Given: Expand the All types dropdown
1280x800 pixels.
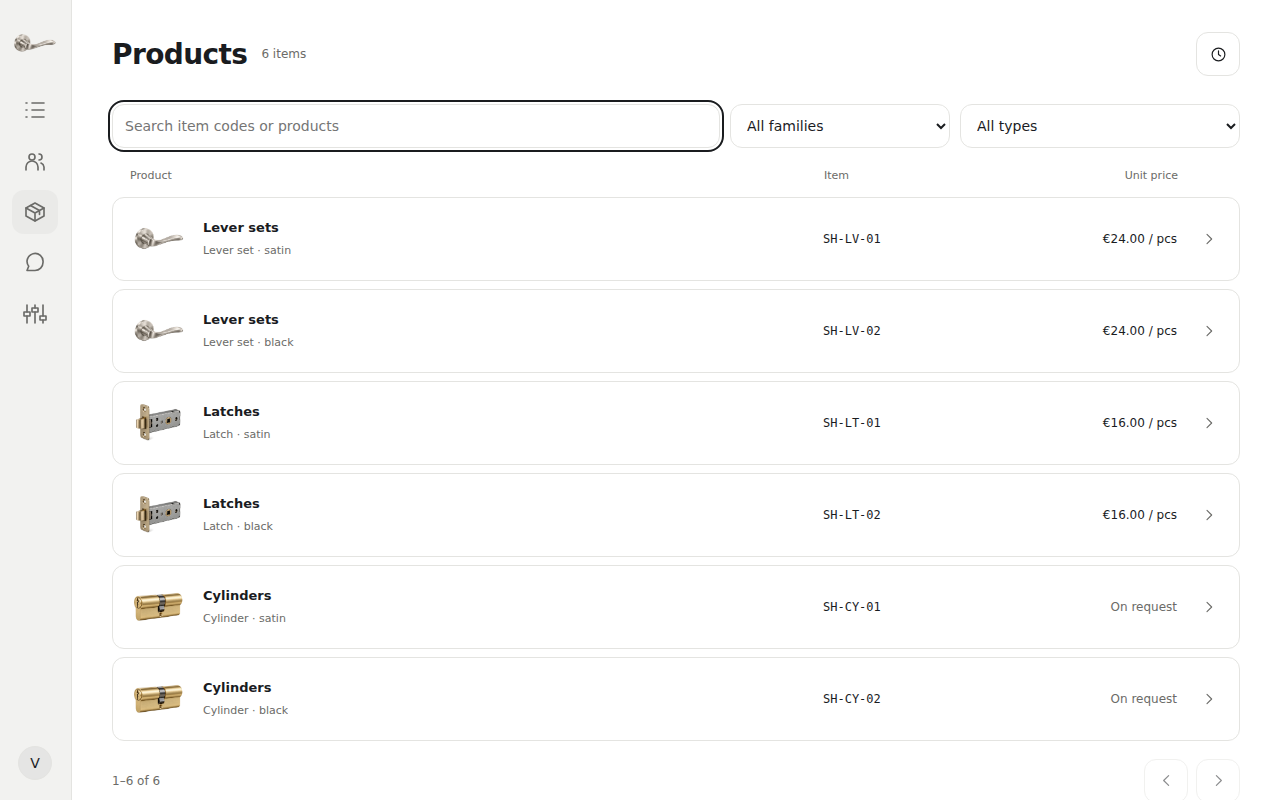Looking at the screenshot, I should coord(1100,126).
